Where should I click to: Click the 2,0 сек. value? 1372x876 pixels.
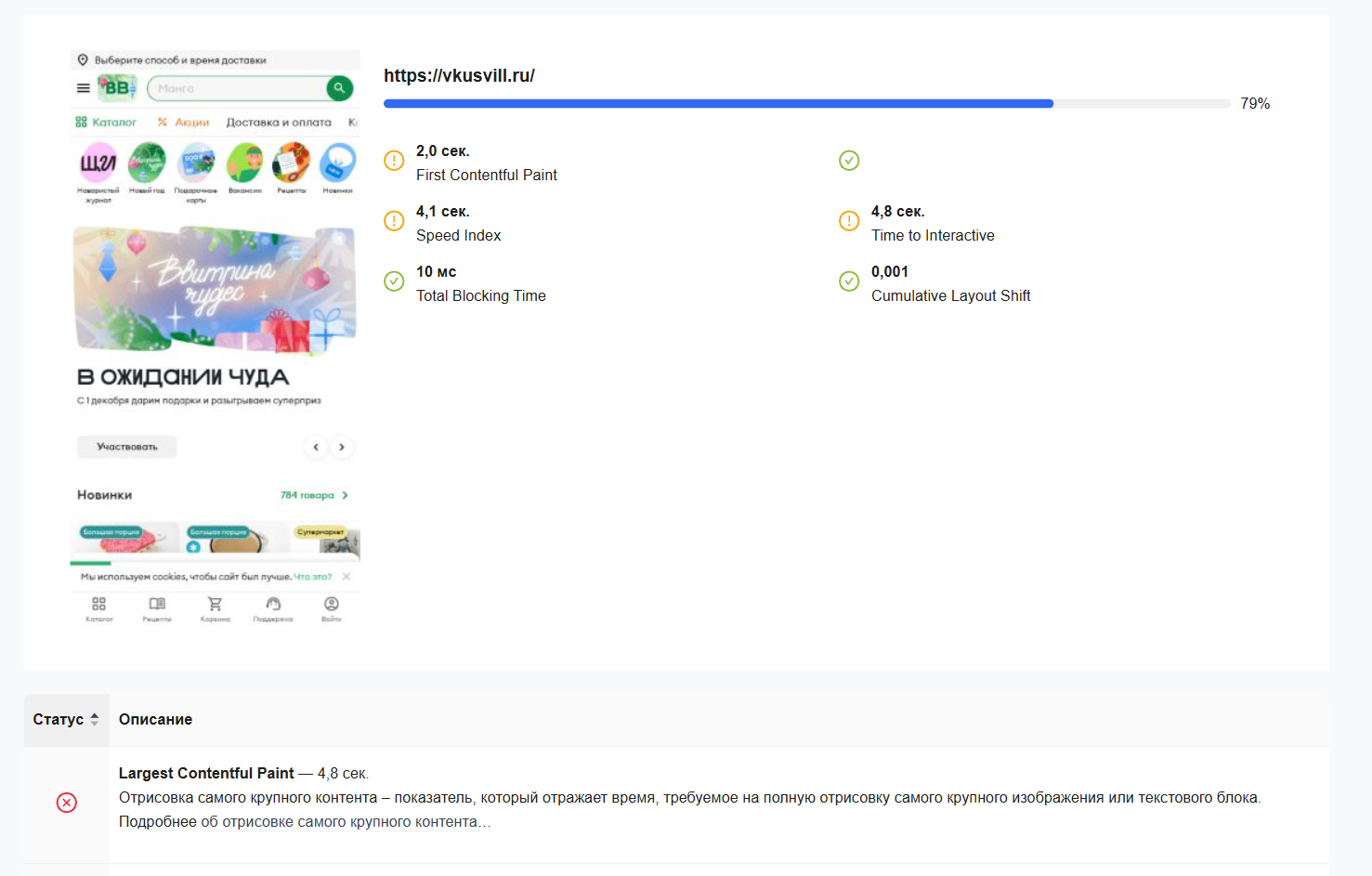443,151
